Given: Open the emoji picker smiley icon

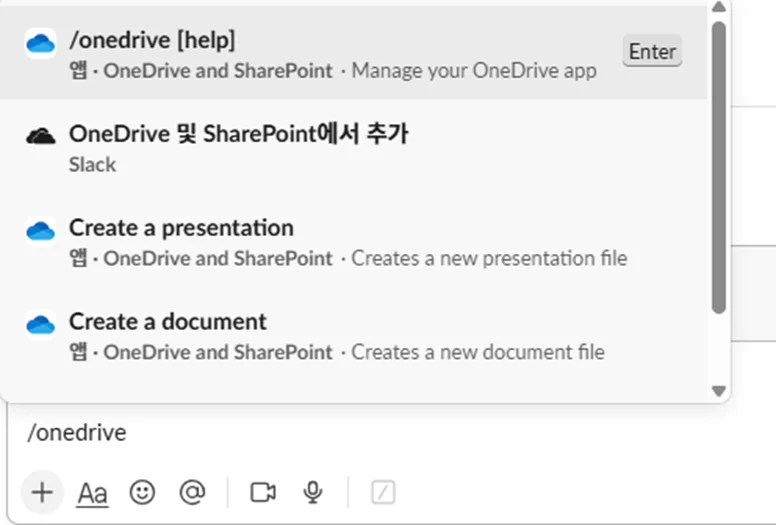Looking at the screenshot, I should coord(142,492).
